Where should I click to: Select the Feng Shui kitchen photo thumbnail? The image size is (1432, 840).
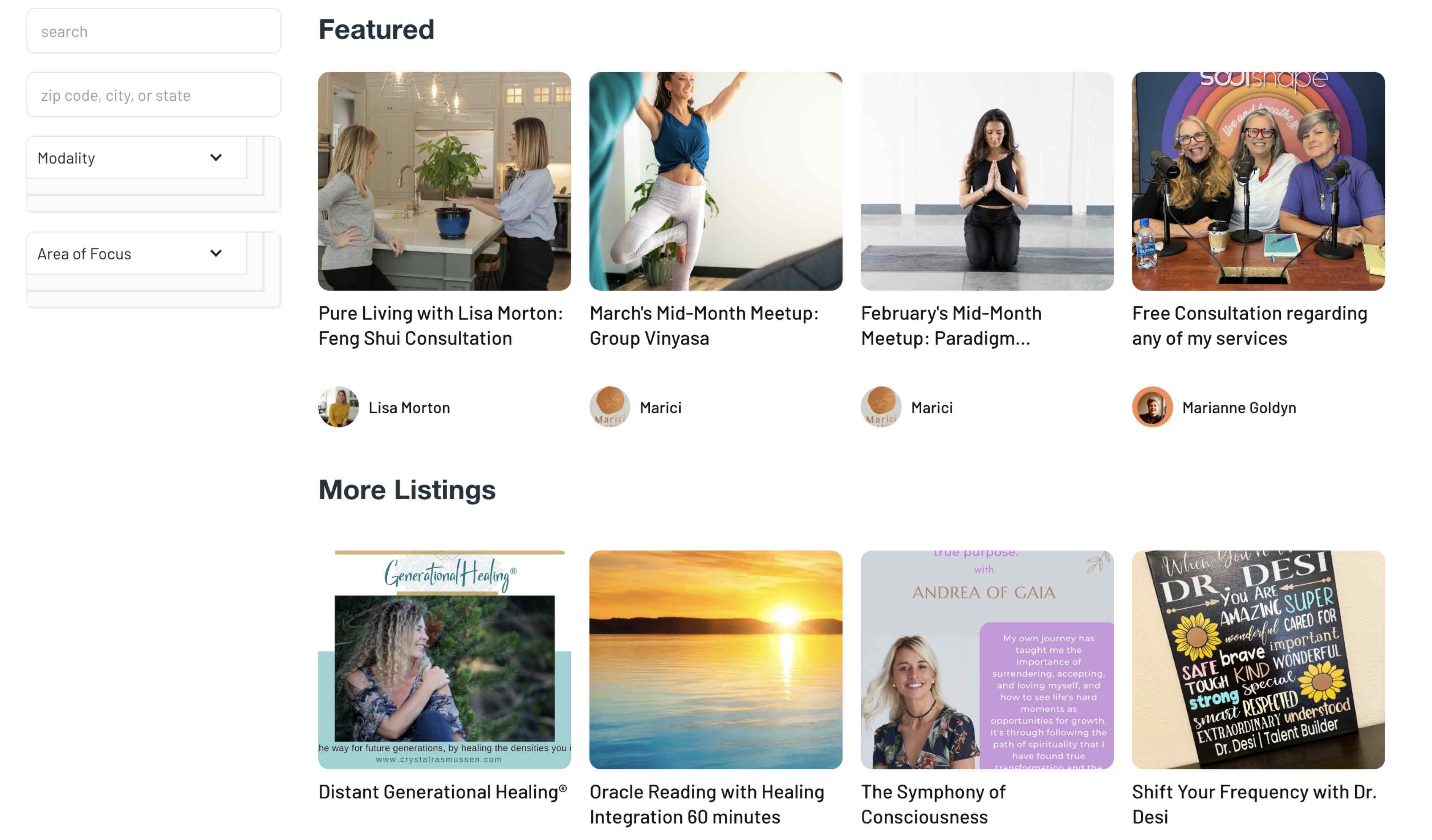click(444, 181)
